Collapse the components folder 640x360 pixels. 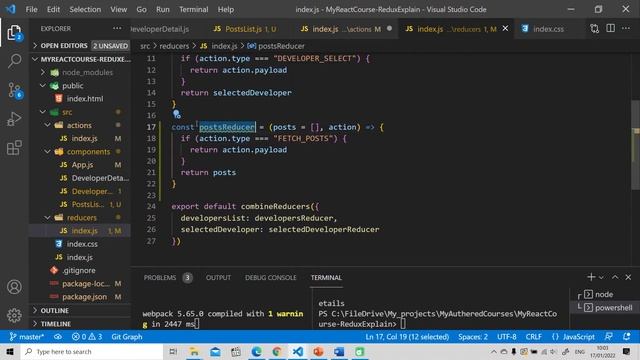tap(80, 151)
